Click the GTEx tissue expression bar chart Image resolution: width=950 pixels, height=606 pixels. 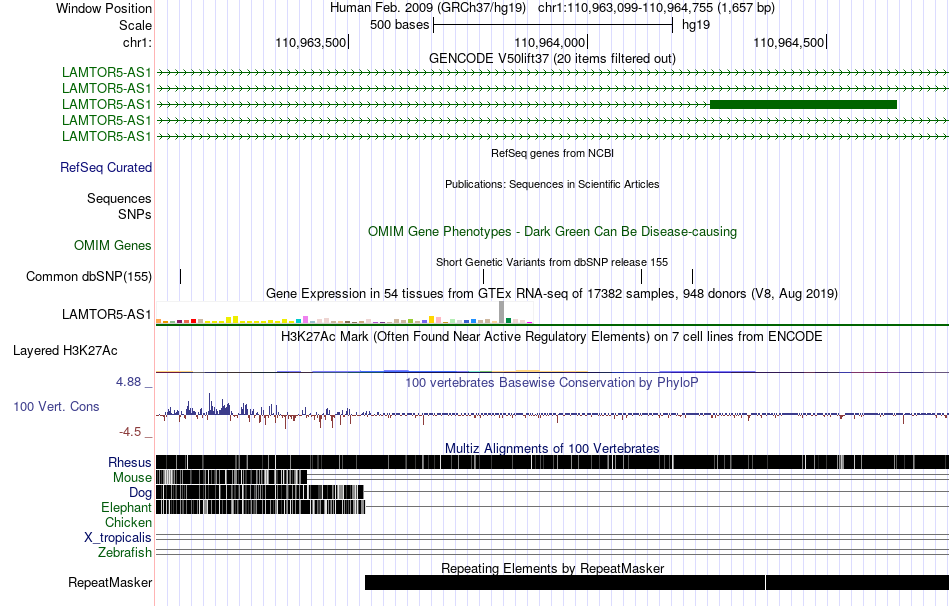pos(344,313)
